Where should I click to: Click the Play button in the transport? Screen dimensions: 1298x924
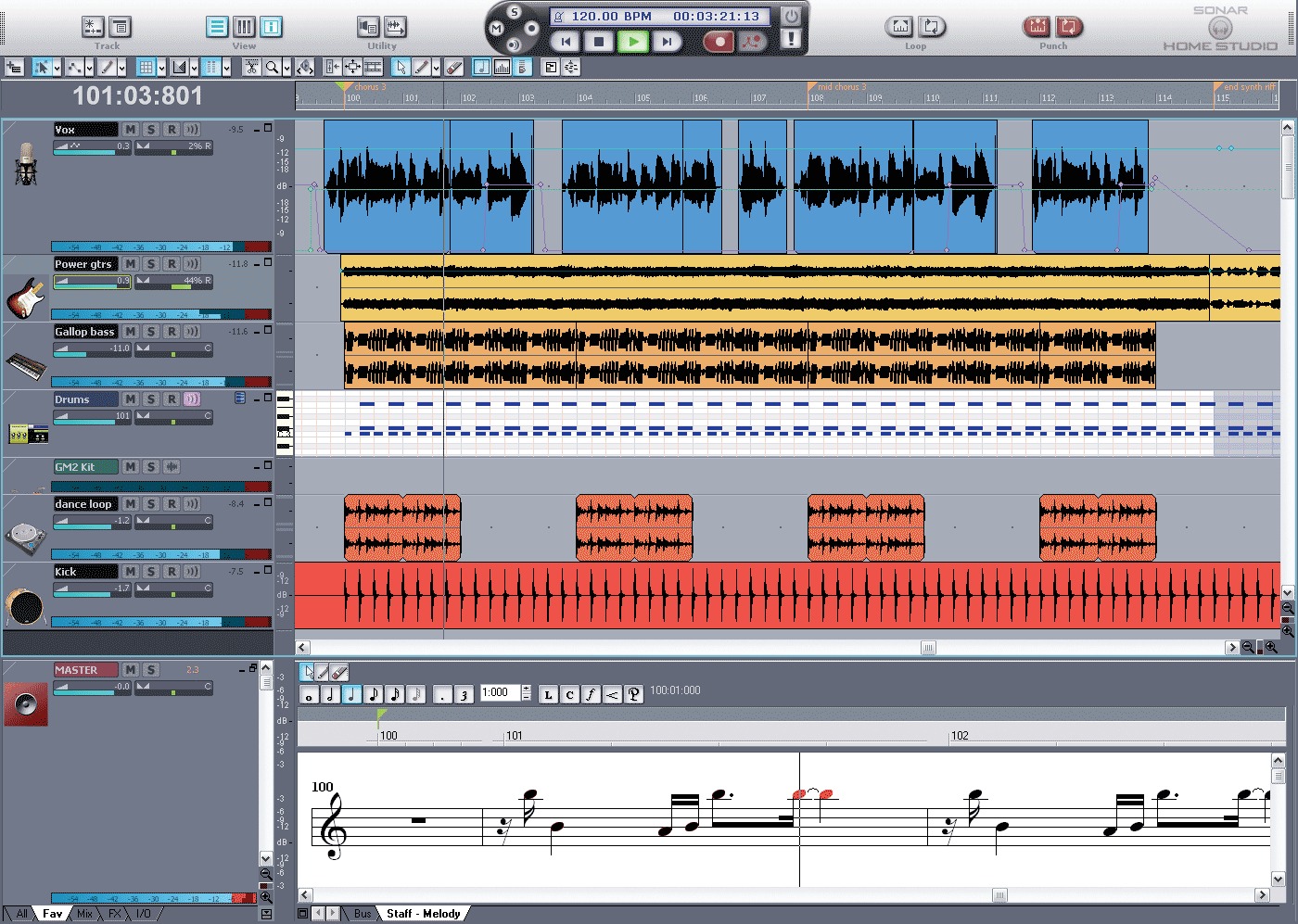[633, 41]
